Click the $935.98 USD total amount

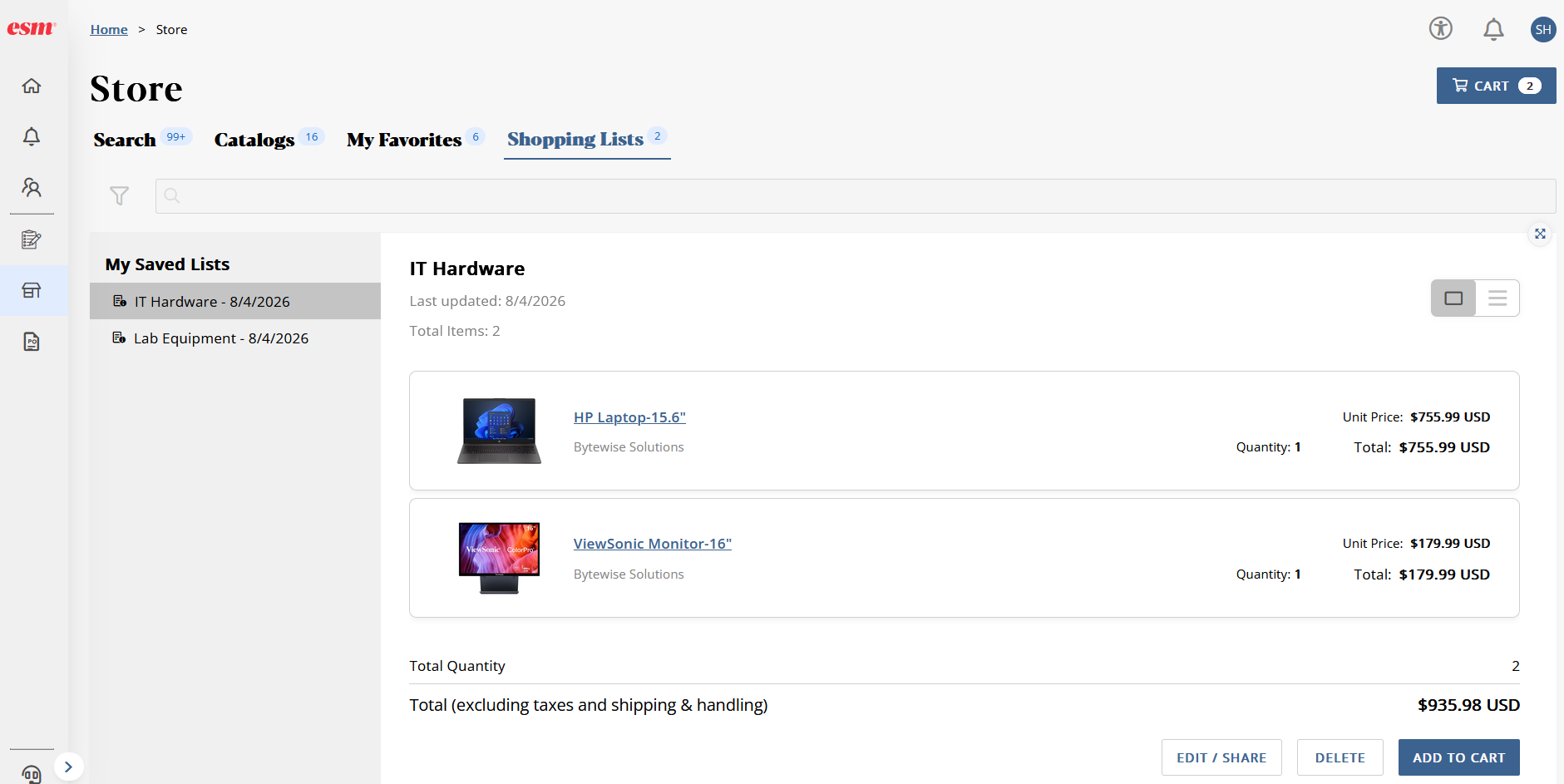[1468, 705]
